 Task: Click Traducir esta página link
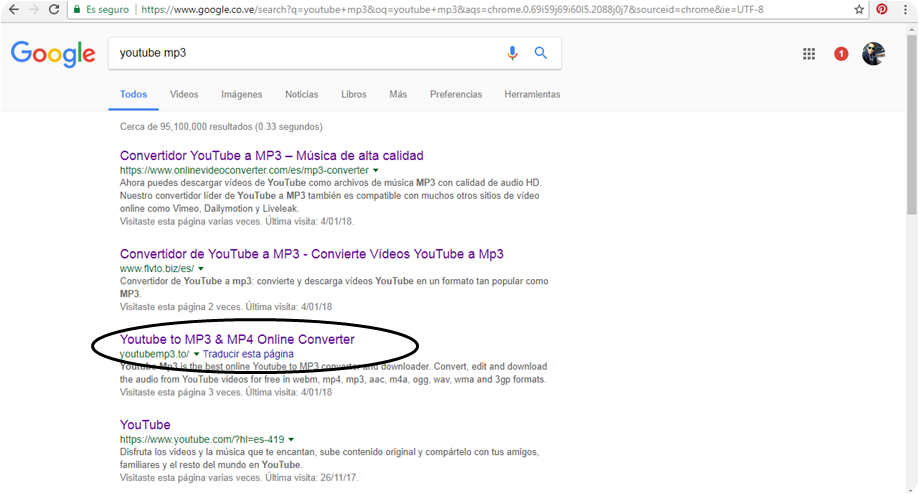pos(248,354)
